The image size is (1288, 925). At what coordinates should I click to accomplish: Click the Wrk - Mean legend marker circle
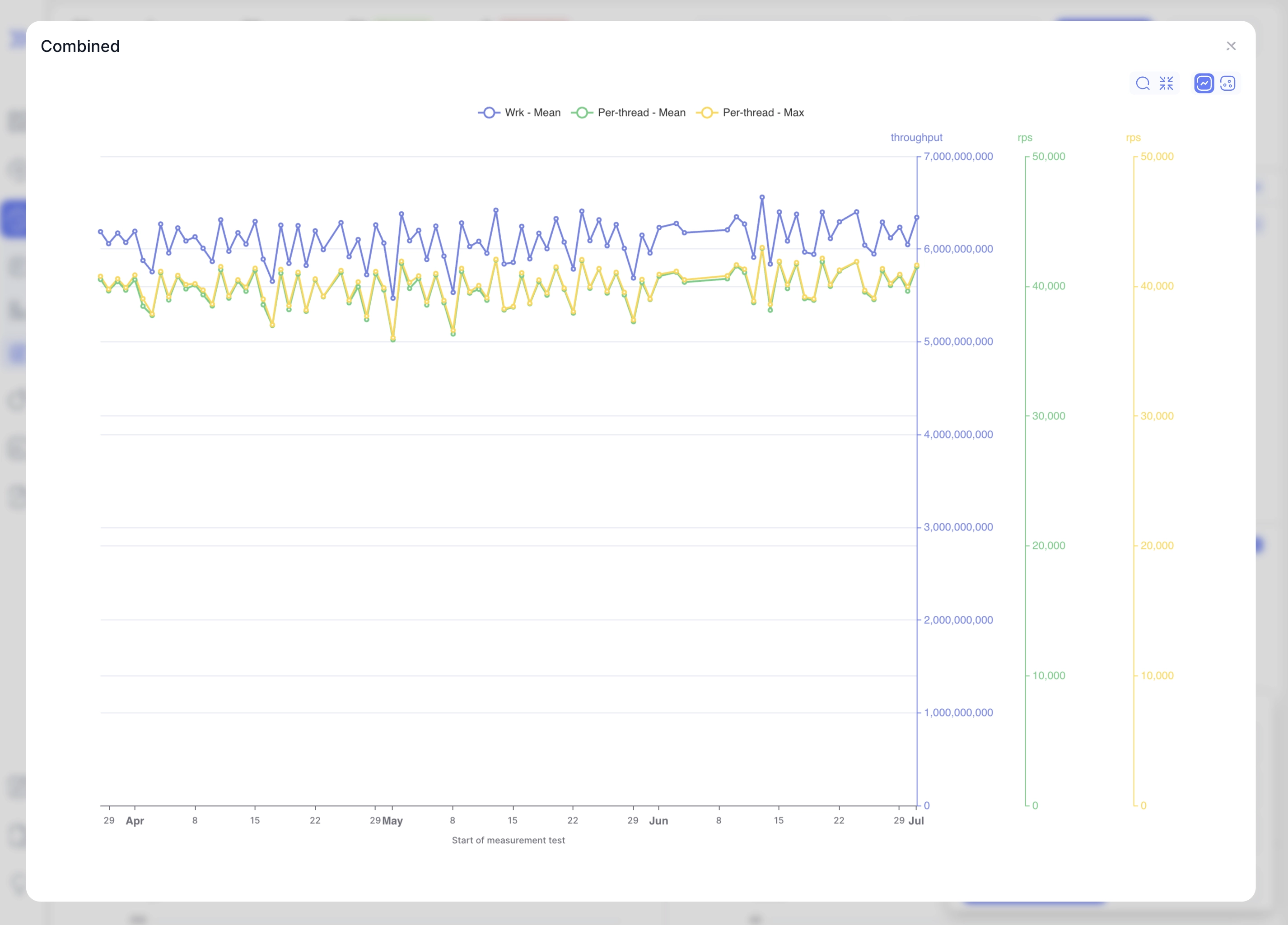[489, 112]
